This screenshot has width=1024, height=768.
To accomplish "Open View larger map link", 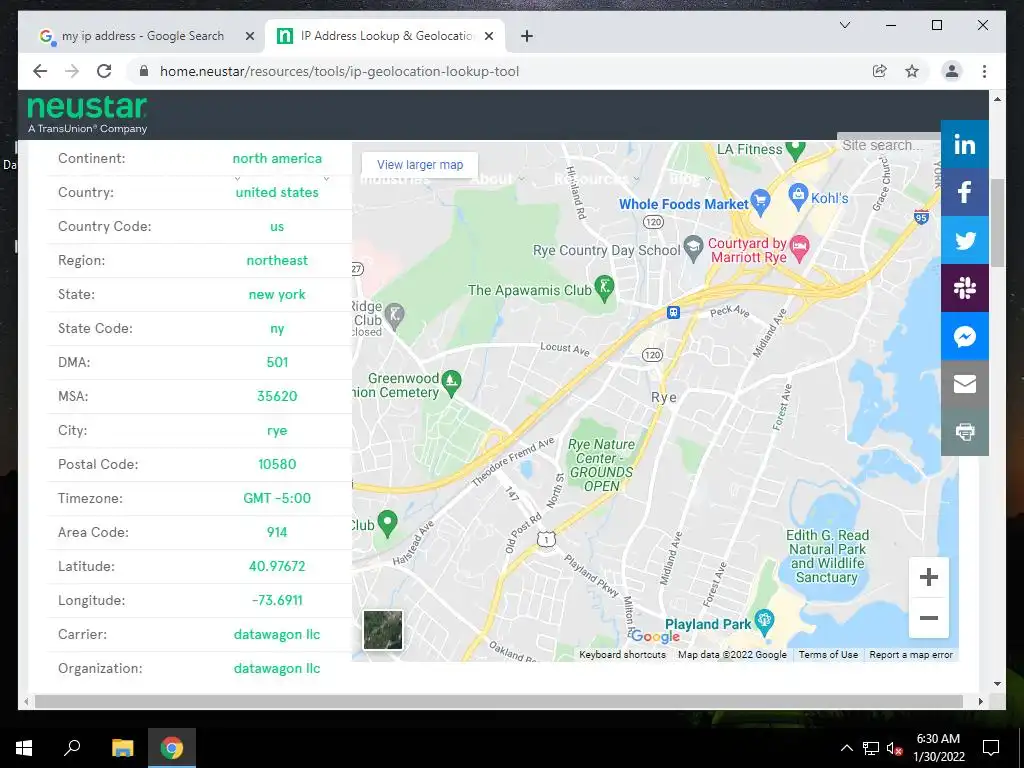I will coord(420,165).
